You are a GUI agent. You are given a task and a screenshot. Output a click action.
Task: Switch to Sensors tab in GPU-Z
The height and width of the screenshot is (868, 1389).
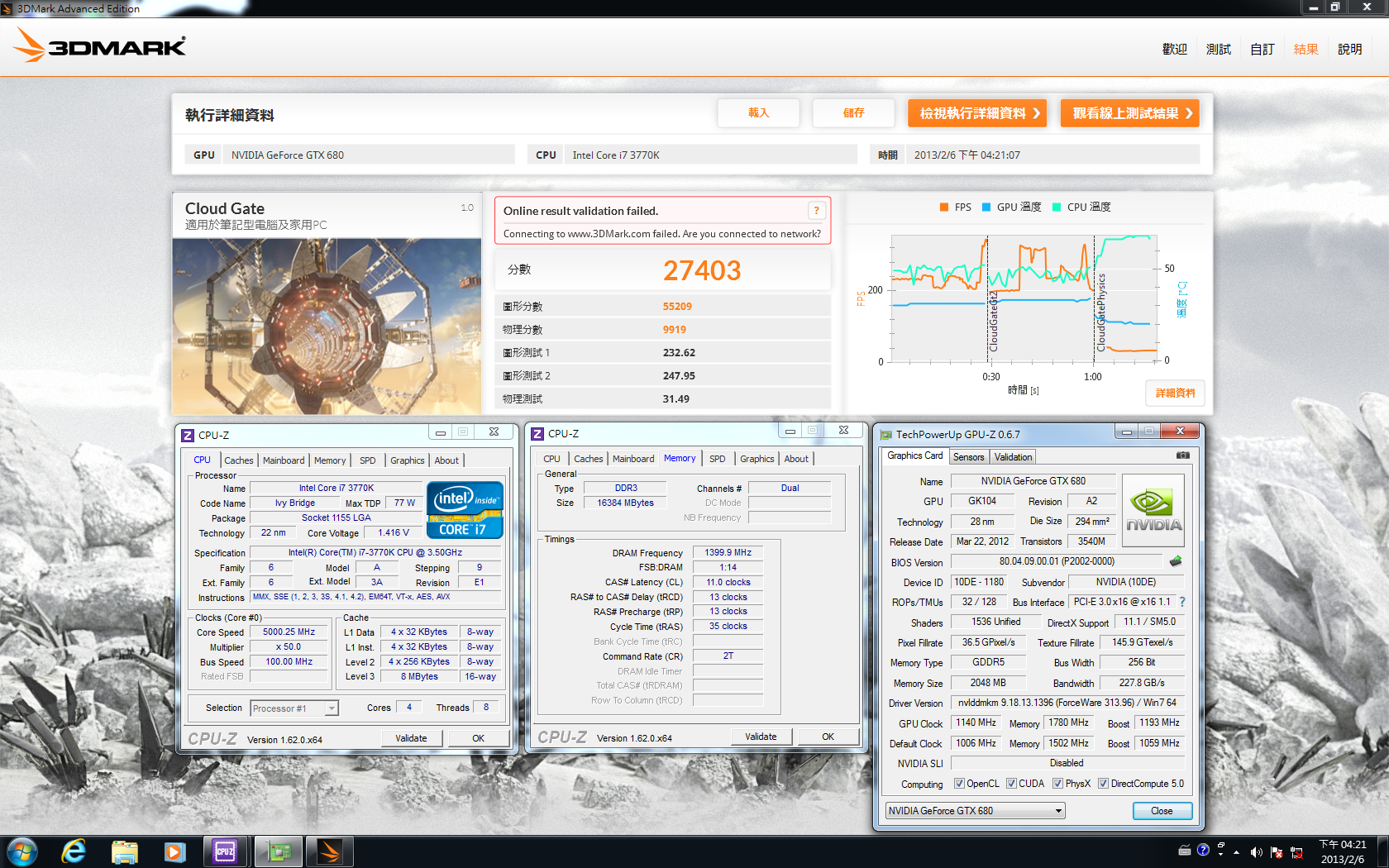point(969,457)
